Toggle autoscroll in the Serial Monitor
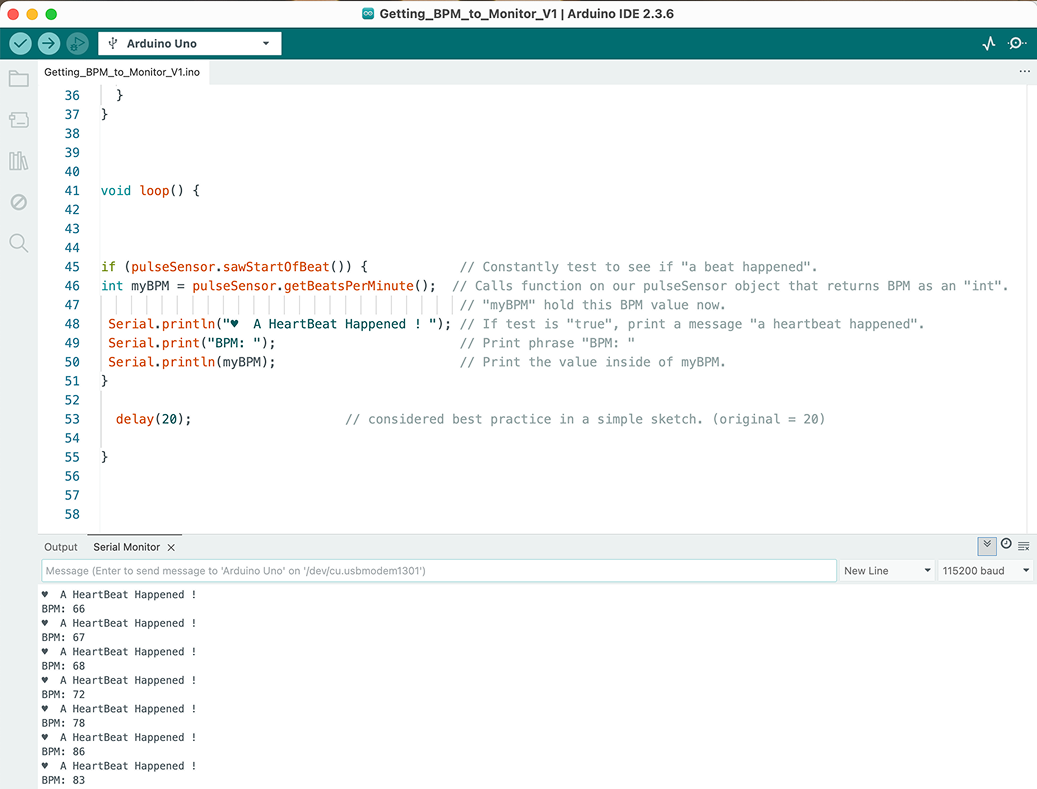Image resolution: width=1037 pixels, height=789 pixels. tap(986, 546)
